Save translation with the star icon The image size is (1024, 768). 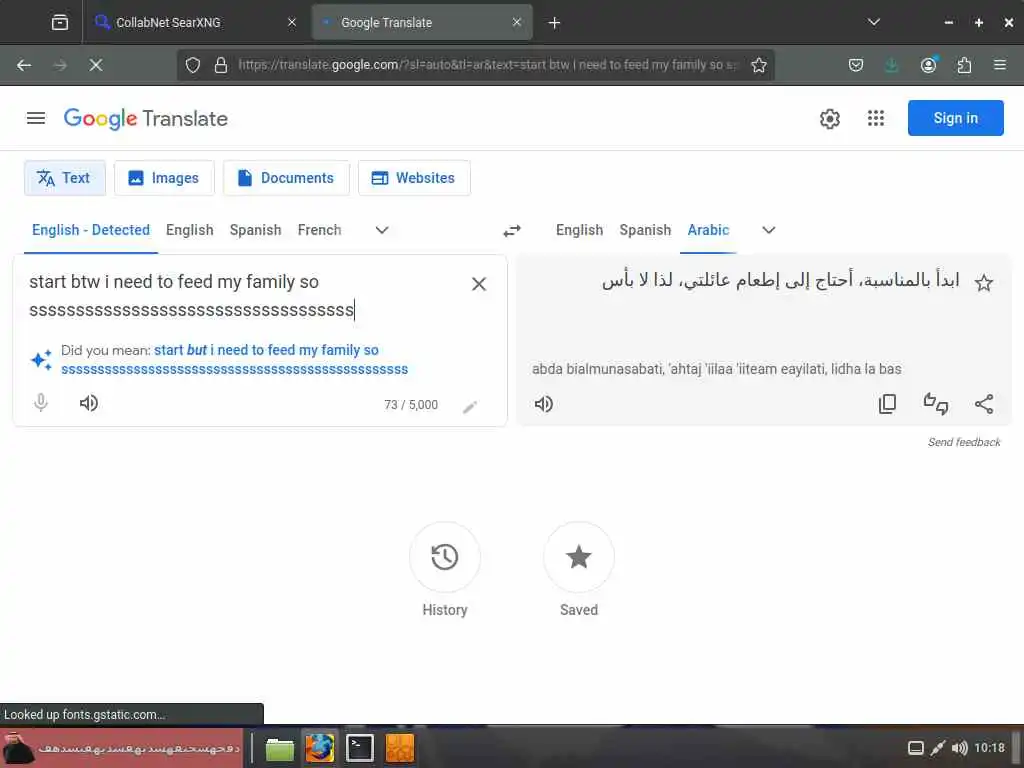[x=984, y=283]
